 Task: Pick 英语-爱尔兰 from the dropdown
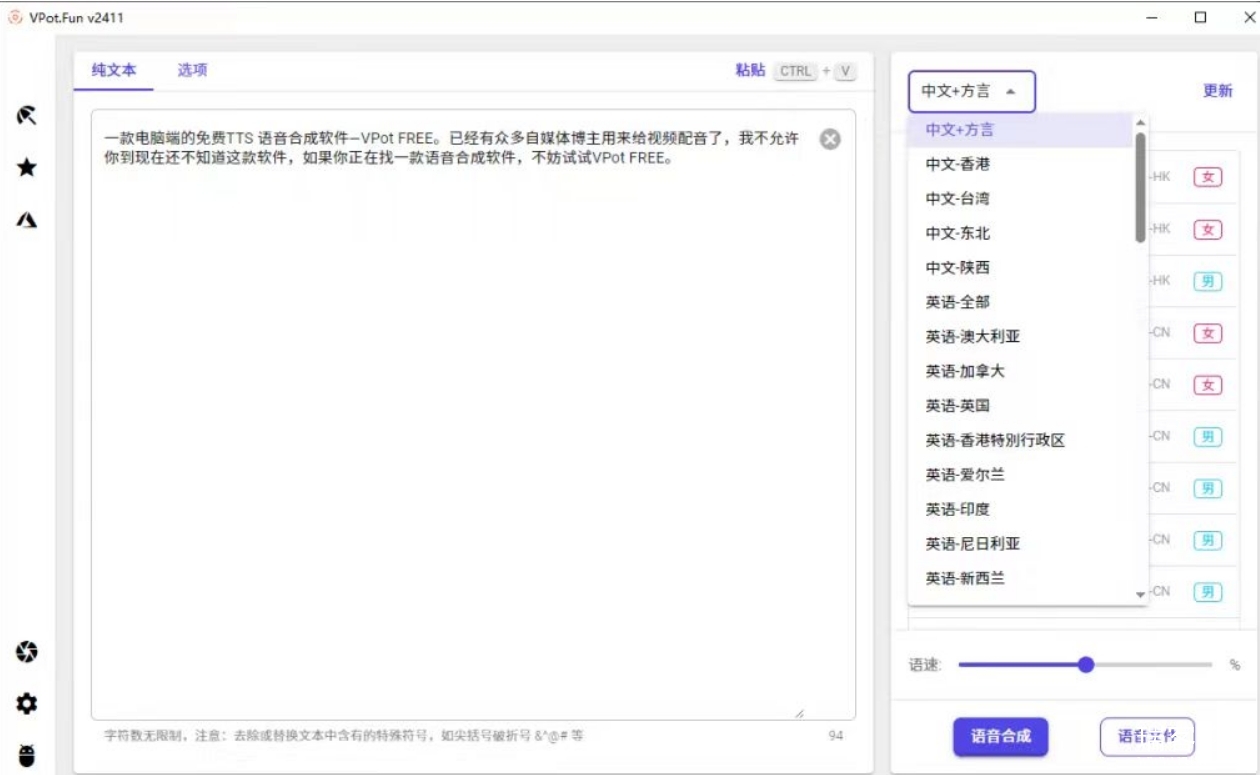(1020, 475)
